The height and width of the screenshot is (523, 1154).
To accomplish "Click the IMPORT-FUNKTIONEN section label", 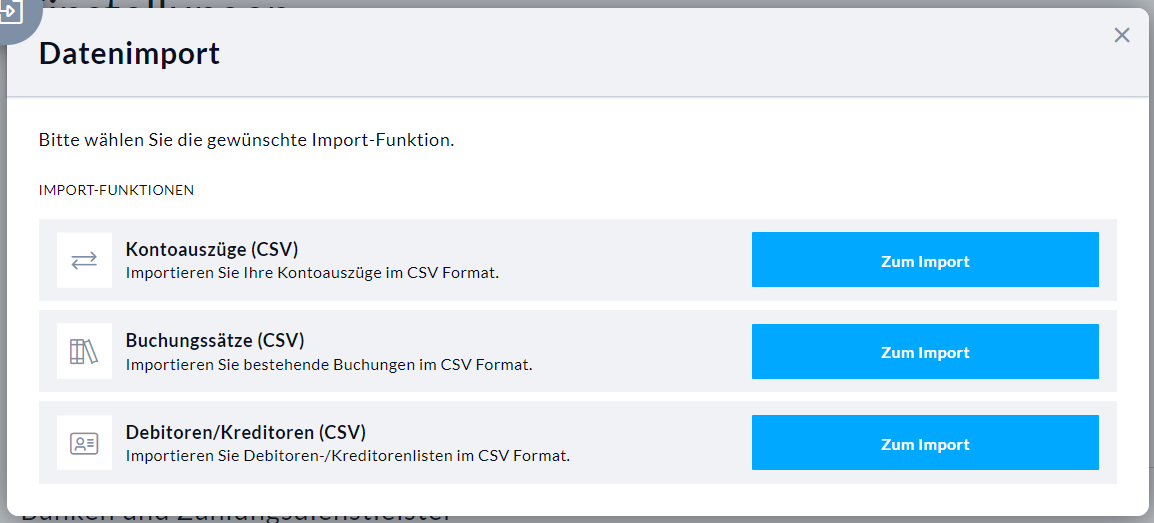I will coord(116,191).
